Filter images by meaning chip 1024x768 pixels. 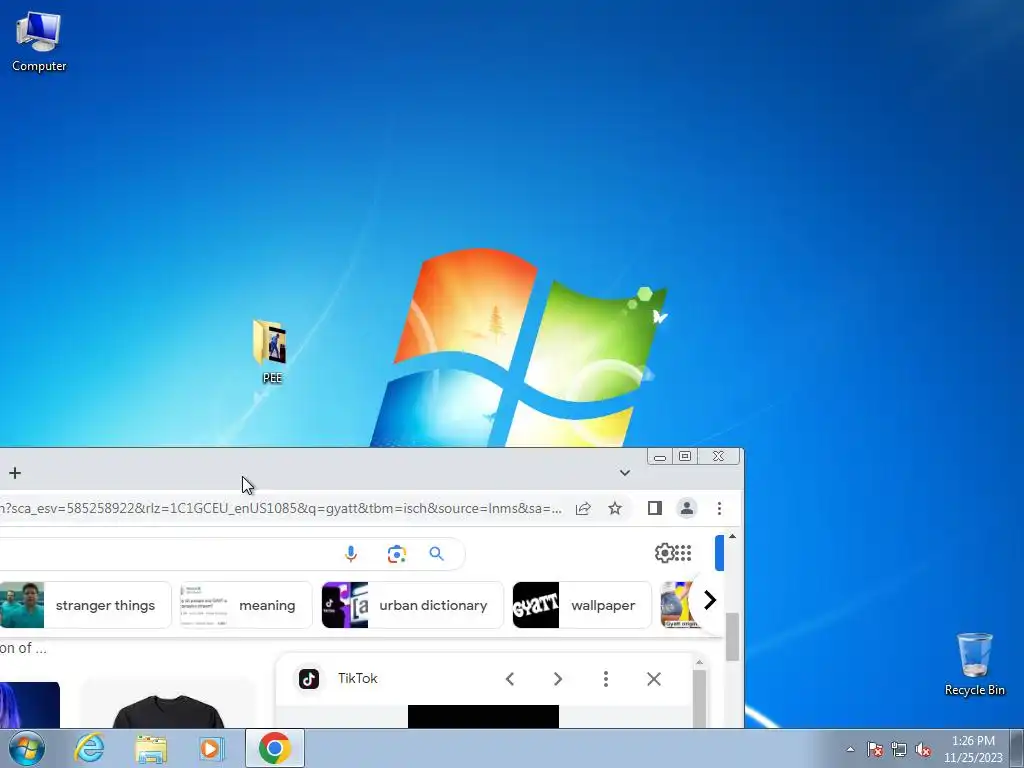246,605
